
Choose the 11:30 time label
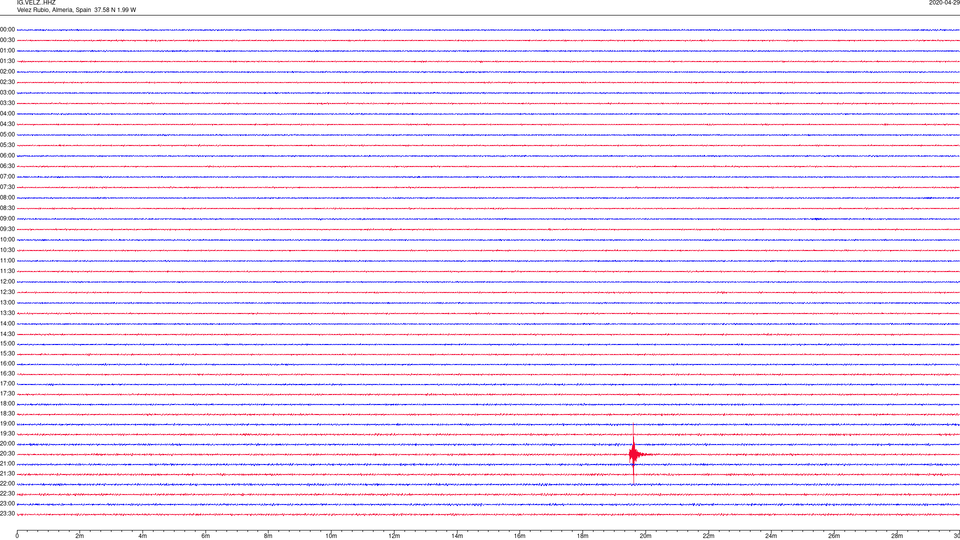click(x=7, y=271)
